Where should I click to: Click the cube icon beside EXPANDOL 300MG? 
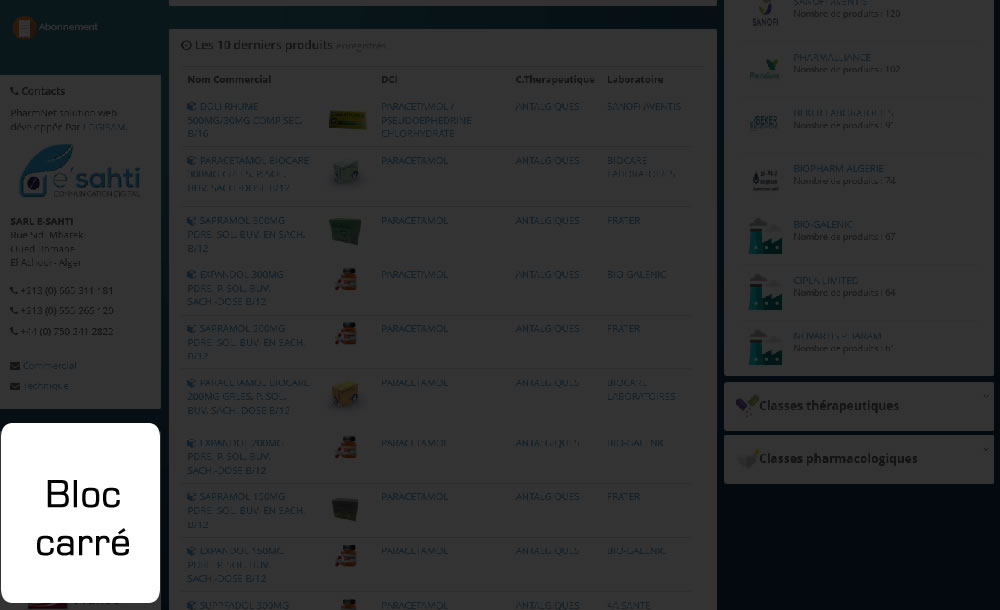(x=191, y=274)
